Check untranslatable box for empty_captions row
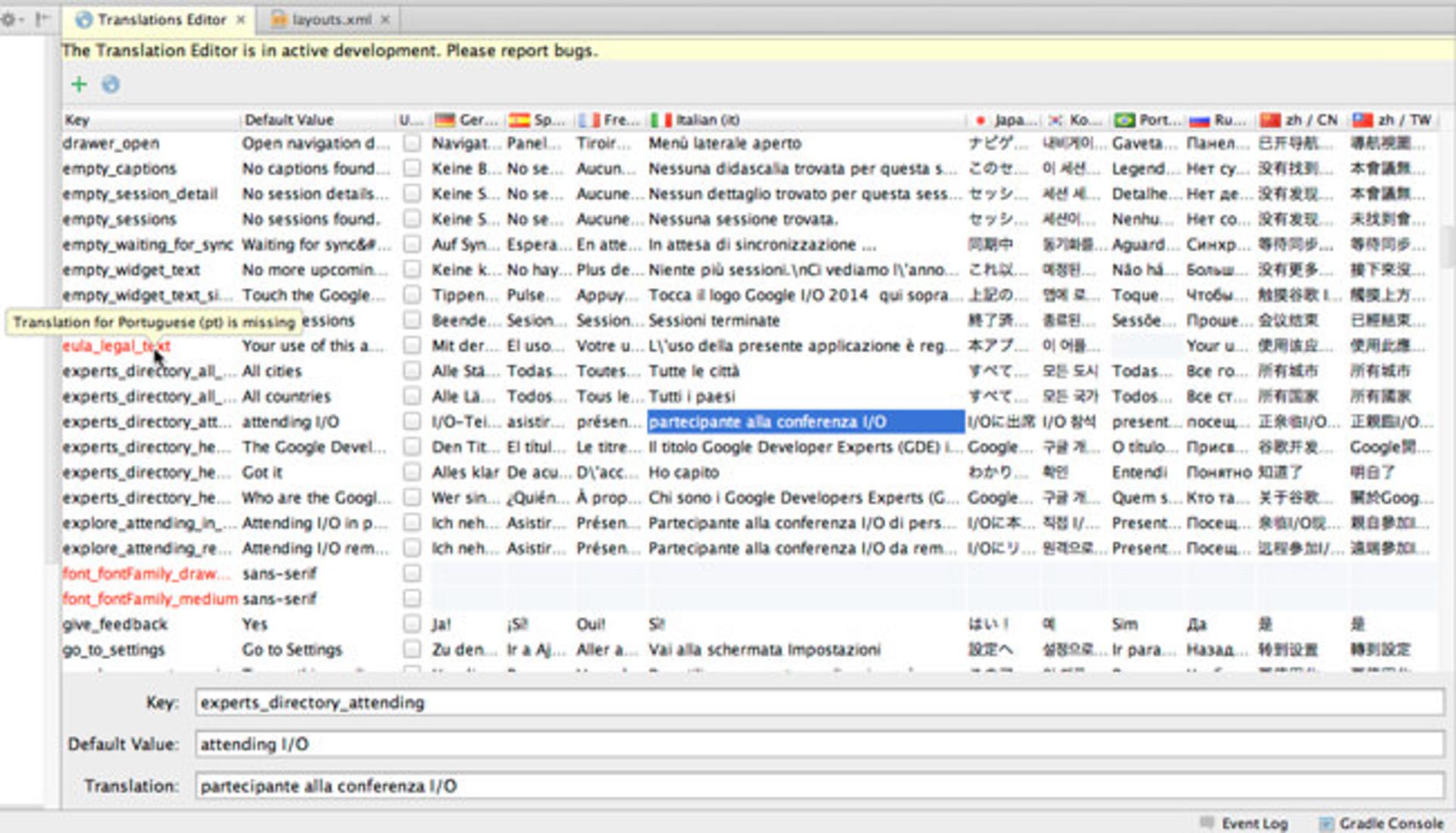The width and height of the screenshot is (1456, 833). [412, 168]
